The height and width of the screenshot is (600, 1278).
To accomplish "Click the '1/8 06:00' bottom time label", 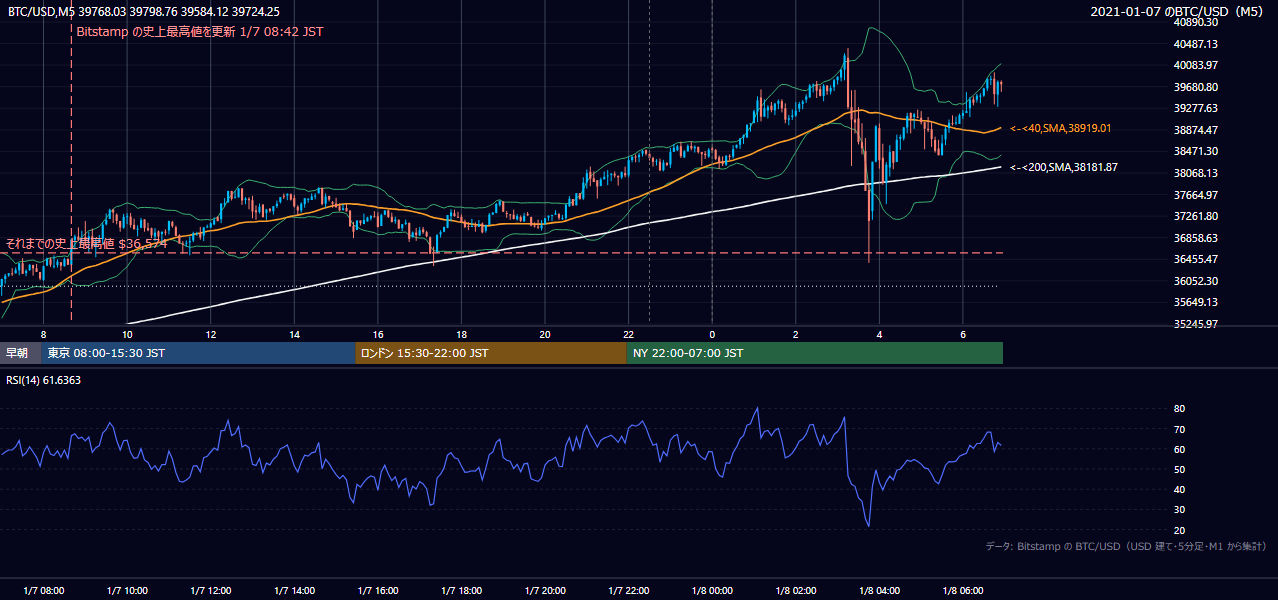I will [962, 590].
